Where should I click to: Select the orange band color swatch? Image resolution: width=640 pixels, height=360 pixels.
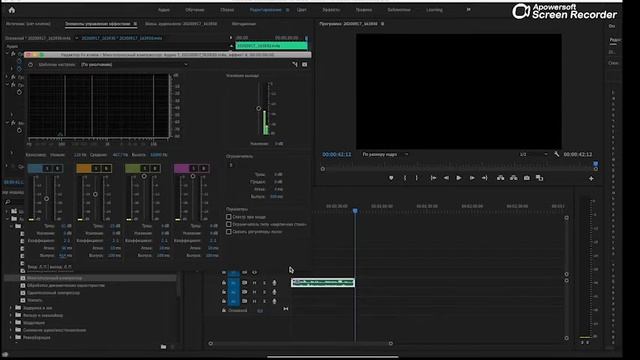84,169
